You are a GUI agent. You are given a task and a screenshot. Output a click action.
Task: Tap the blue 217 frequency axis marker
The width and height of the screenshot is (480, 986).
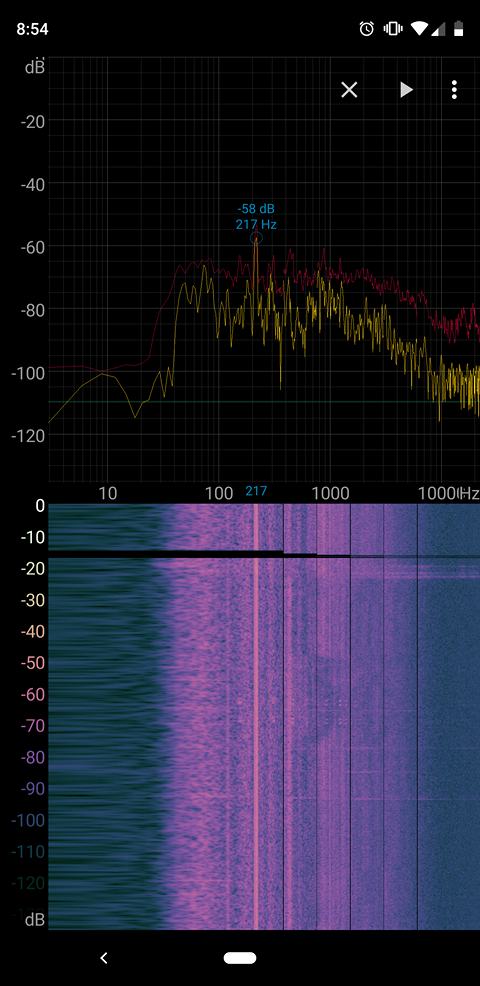[x=256, y=490]
